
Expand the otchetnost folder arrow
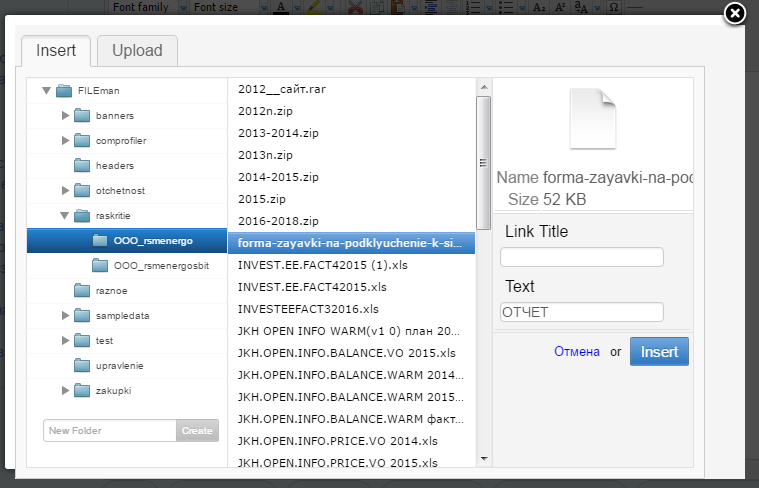(x=65, y=190)
